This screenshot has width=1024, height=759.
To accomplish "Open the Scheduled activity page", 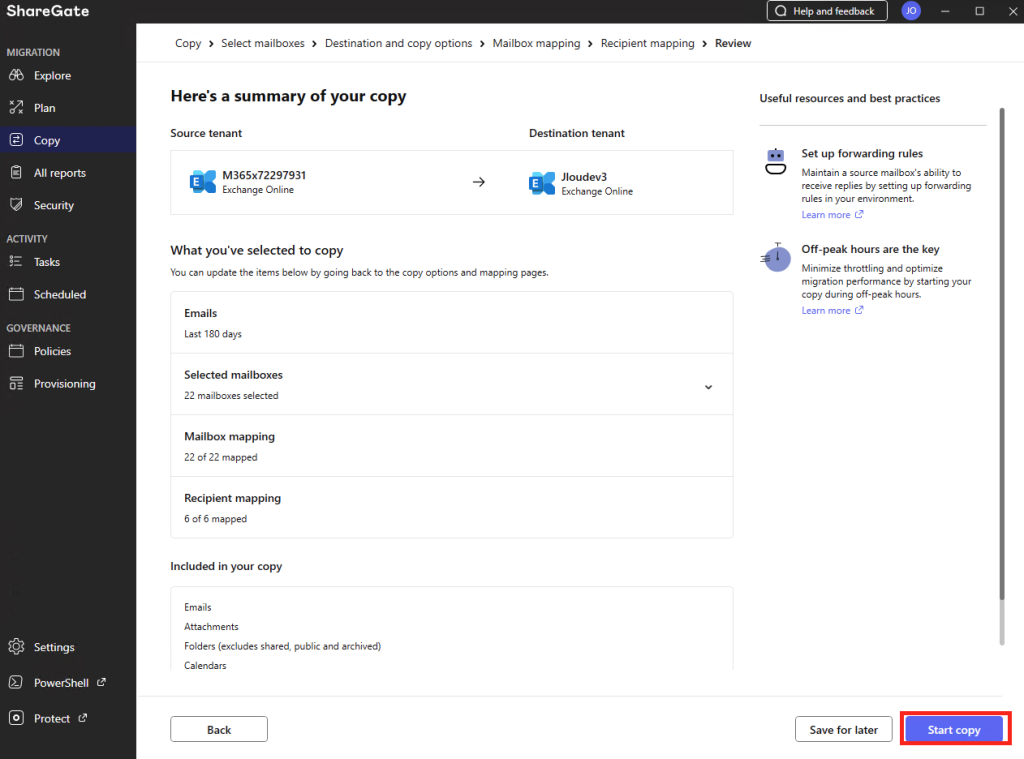I will (x=68, y=295).
